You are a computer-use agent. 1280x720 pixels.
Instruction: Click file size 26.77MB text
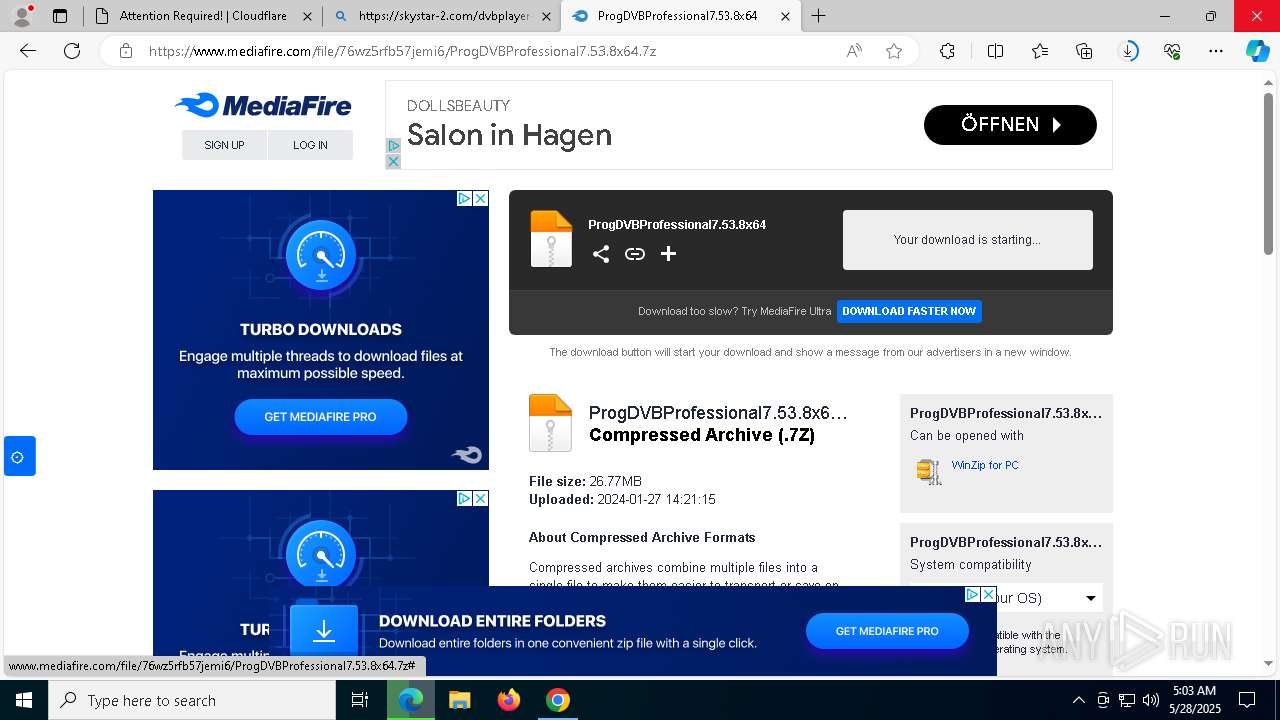tap(615, 481)
